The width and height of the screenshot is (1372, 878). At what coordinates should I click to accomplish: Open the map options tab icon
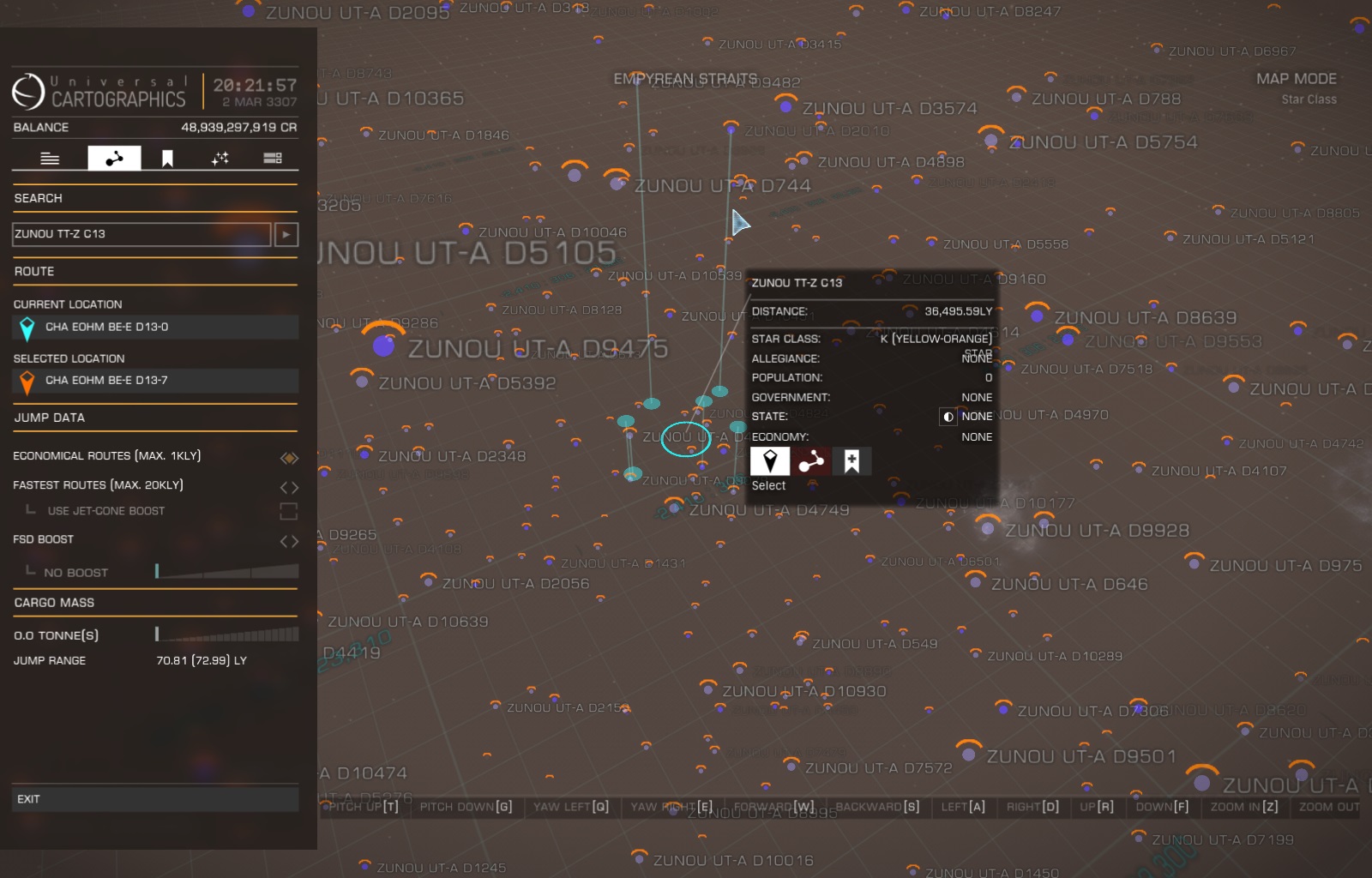click(x=273, y=158)
